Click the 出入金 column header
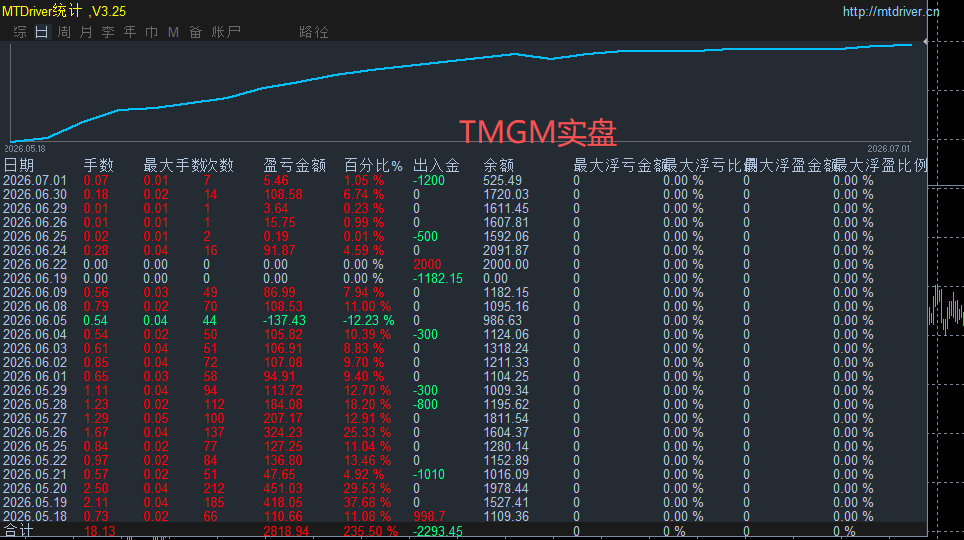Viewport: 964px width, 540px height. (x=437, y=165)
